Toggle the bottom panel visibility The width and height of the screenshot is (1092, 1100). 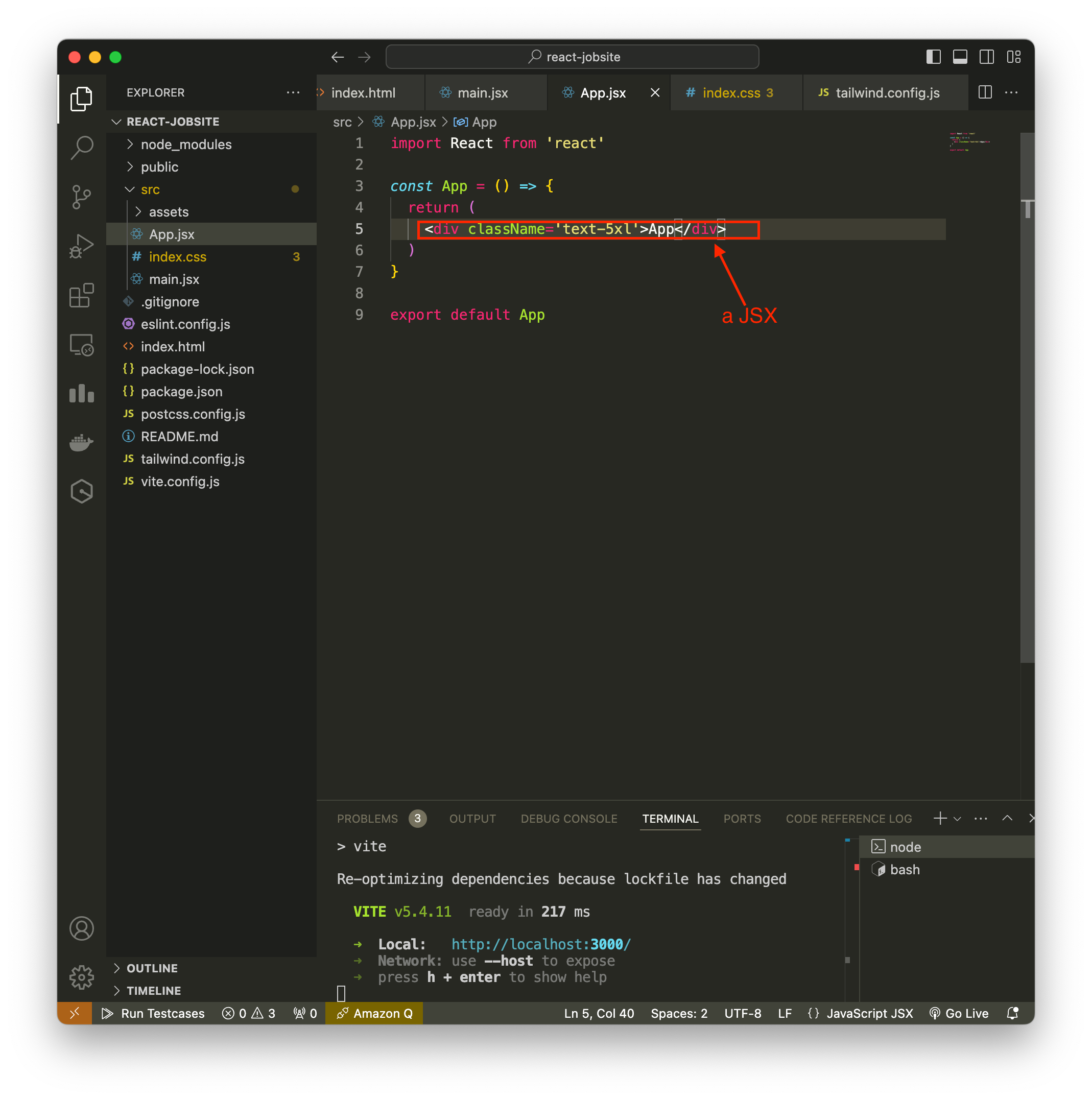(961, 57)
